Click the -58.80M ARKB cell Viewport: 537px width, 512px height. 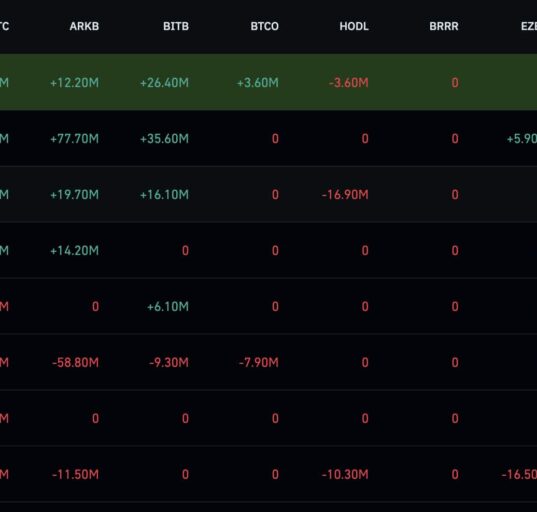[x=75, y=362]
